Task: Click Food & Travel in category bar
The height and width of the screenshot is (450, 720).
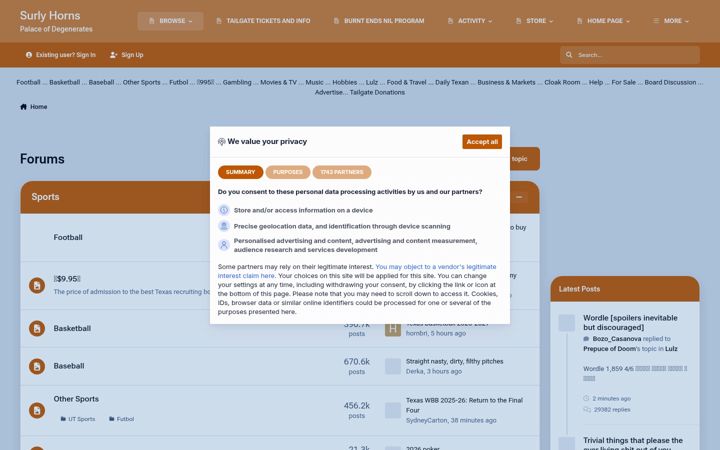Action: 406,82
